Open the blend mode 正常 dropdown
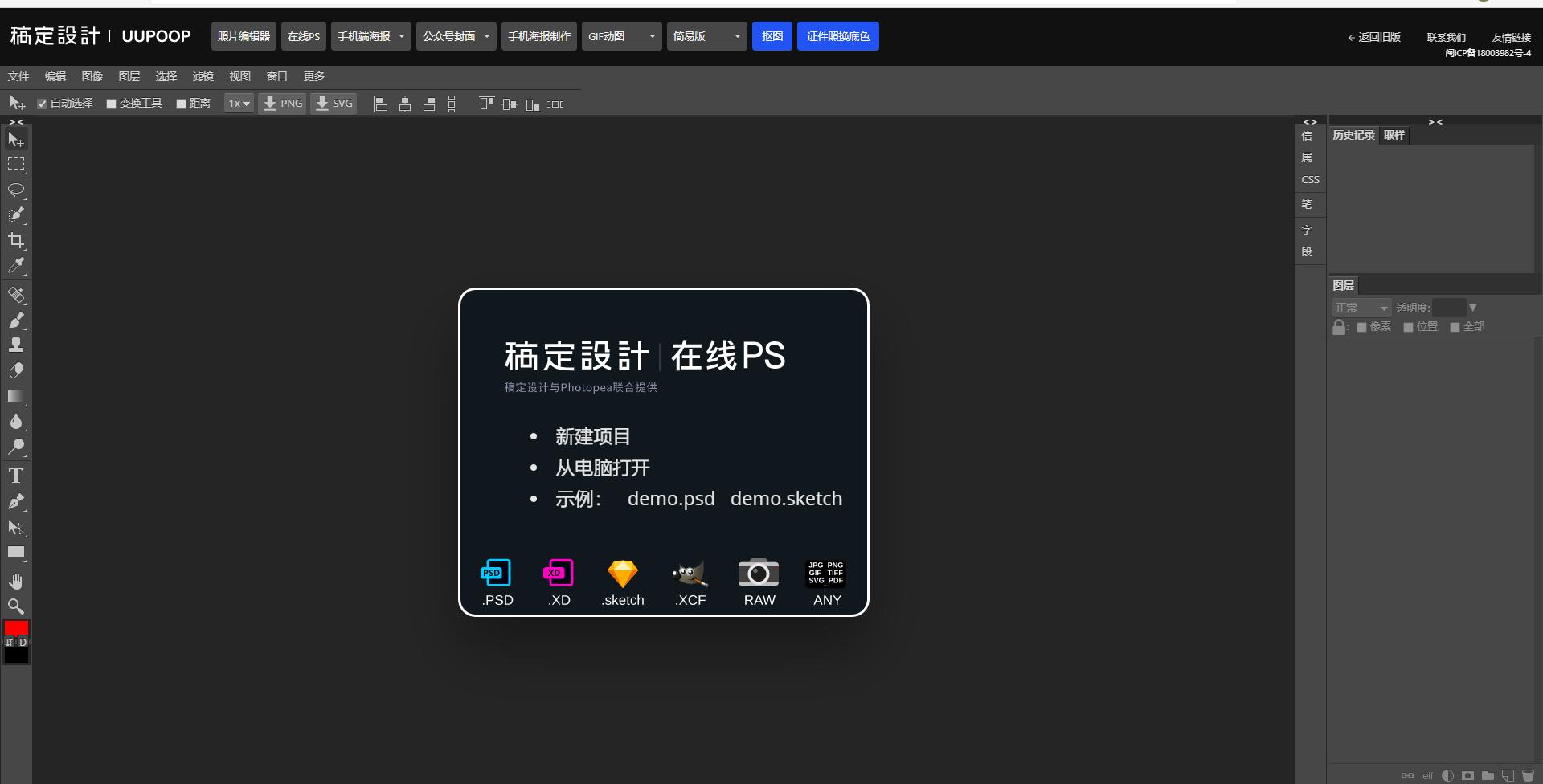Screen dimensions: 1543x784 [x=1361, y=307]
